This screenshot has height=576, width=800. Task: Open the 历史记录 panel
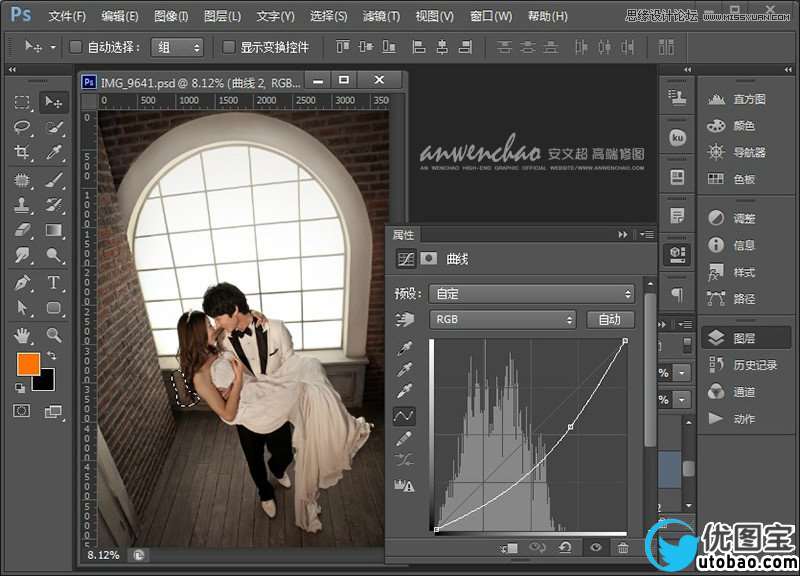click(x=742, y=365)
